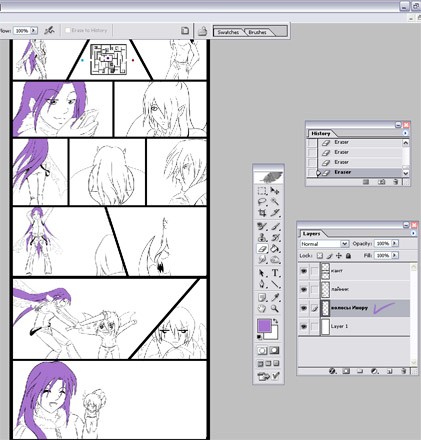Open the layer Opacity slider arrow
This screenshot has height=440, width=421.
tap(395, 244)
